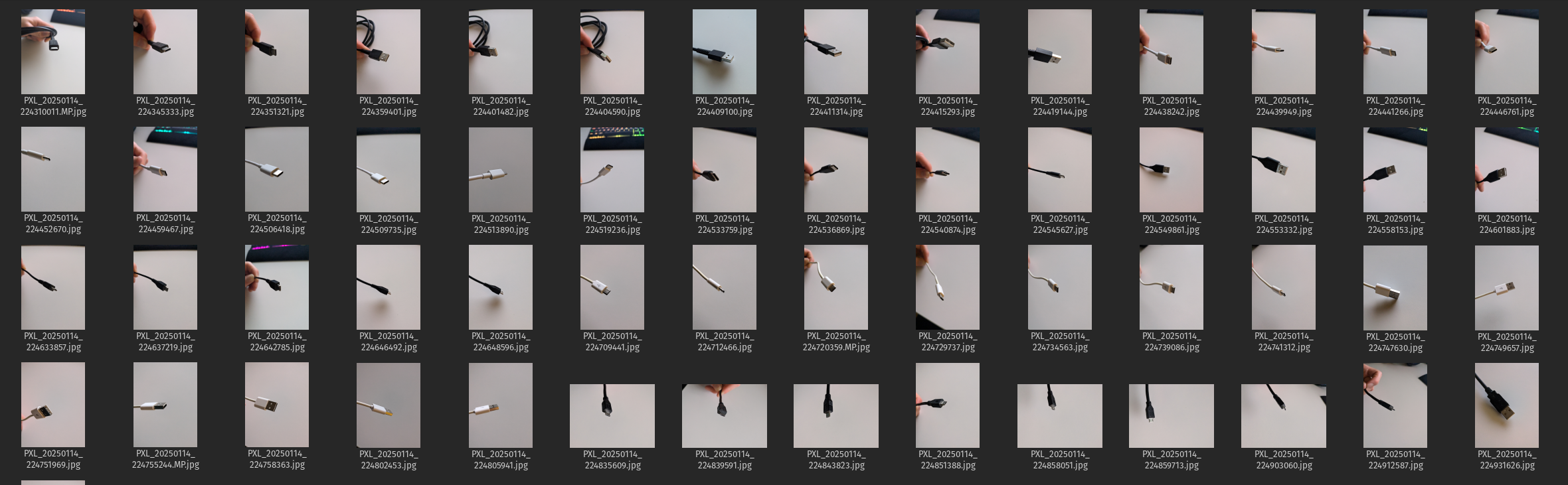Select the filename text PXL_20250114_224439949.jpg
This screenshot has height=485, width=1568.
click(1284, 106)
